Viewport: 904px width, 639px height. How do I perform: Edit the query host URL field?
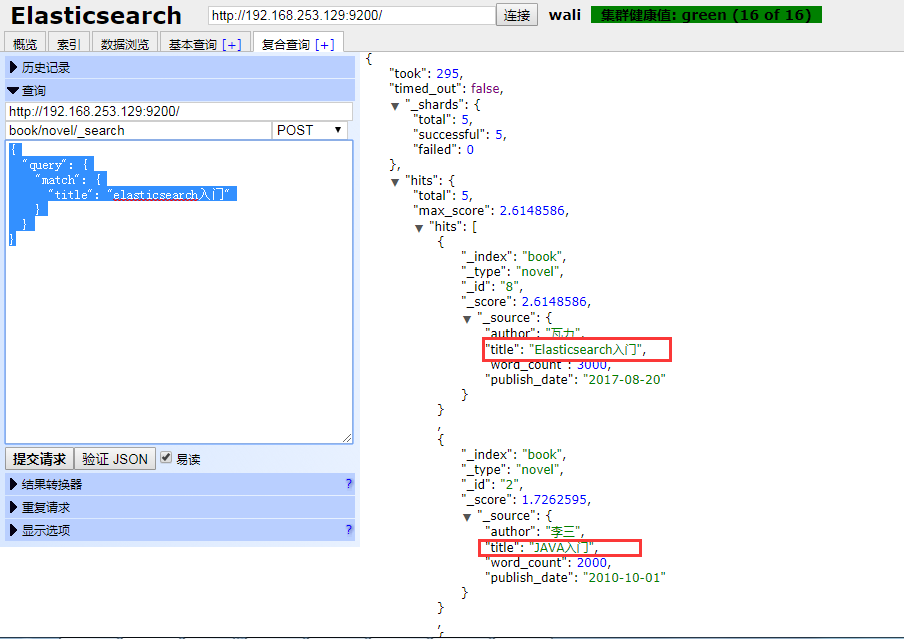(179, 111)
